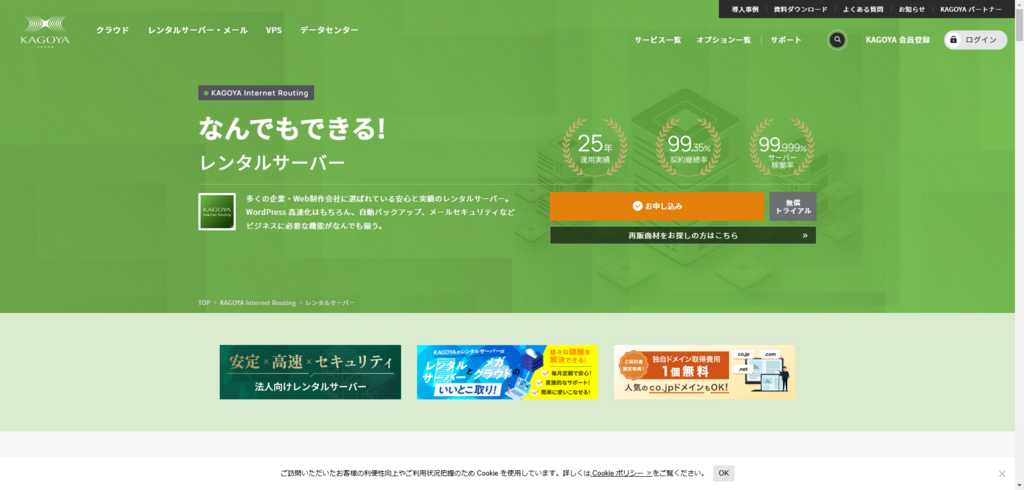
Task: Click the KAGOYA Internet Routing tag
Action: 256,93
